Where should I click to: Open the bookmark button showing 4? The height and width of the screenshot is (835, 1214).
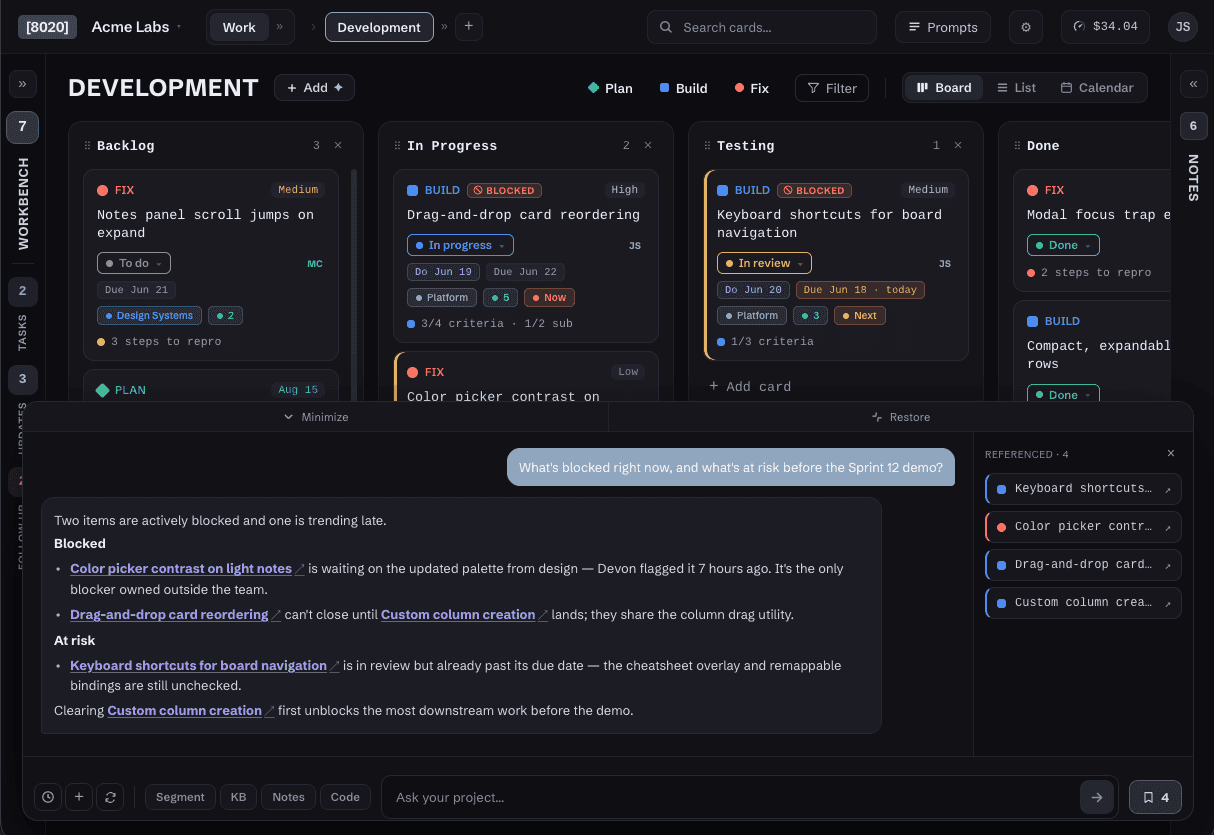click(1155, 797)
